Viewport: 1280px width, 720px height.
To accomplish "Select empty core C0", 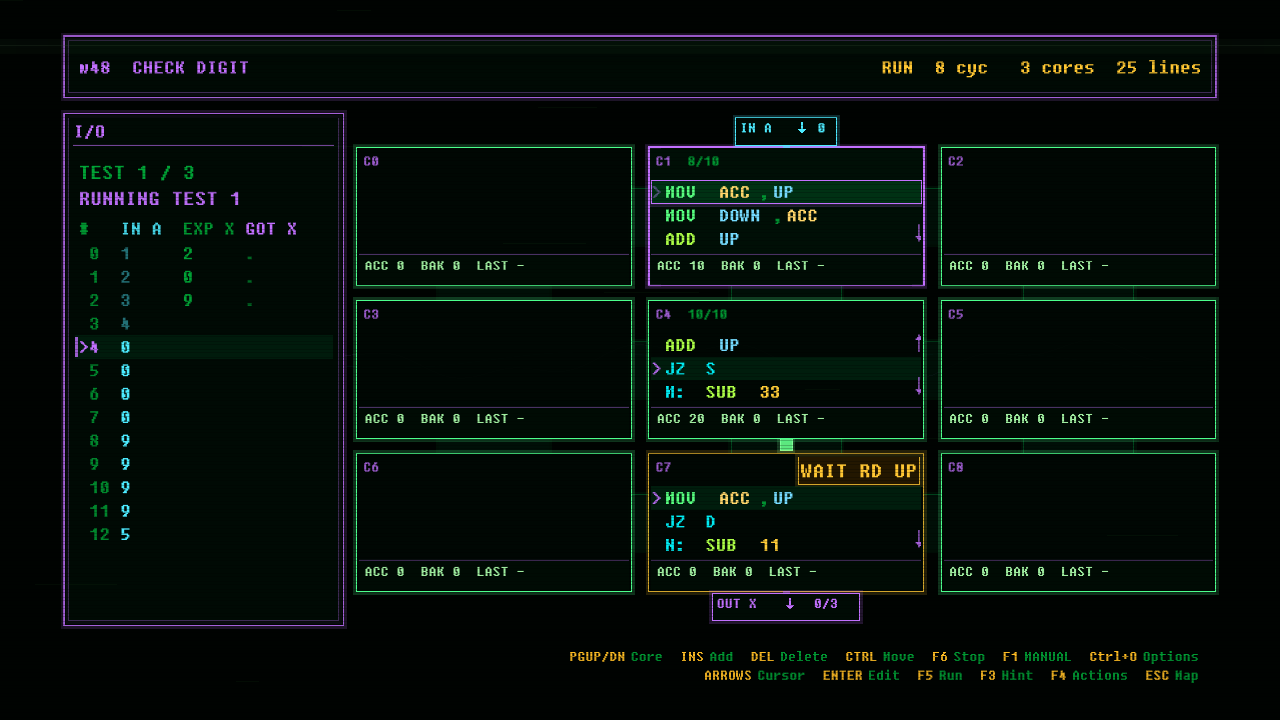I will (494, 216).
